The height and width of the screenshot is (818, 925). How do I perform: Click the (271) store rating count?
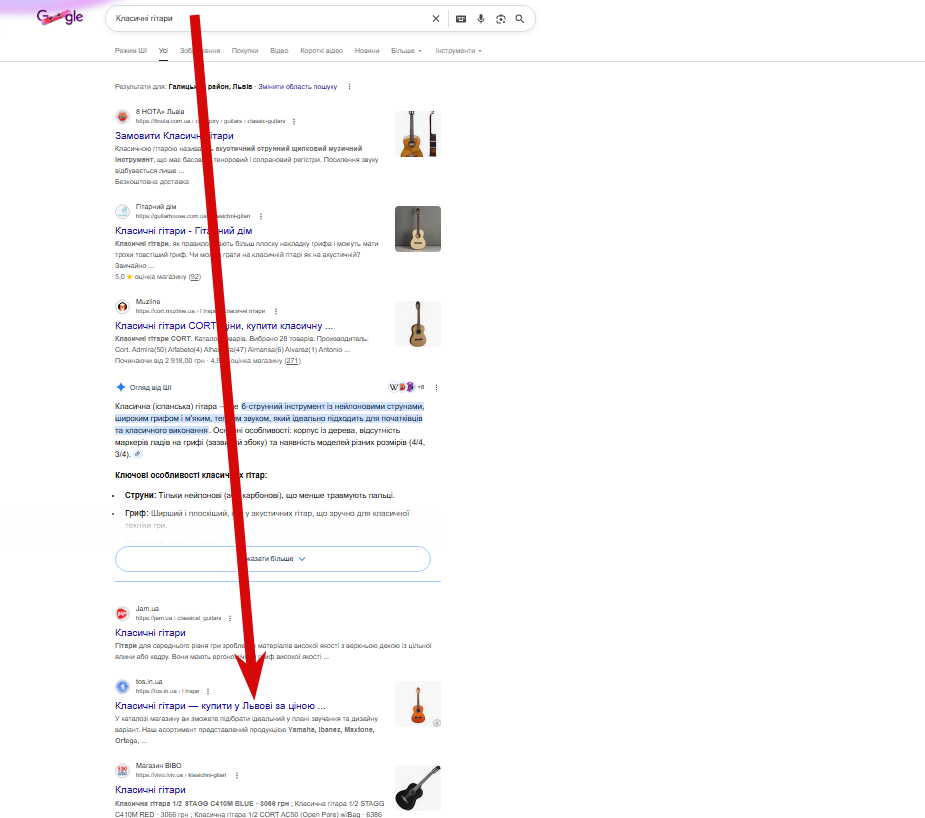(293, 360)
